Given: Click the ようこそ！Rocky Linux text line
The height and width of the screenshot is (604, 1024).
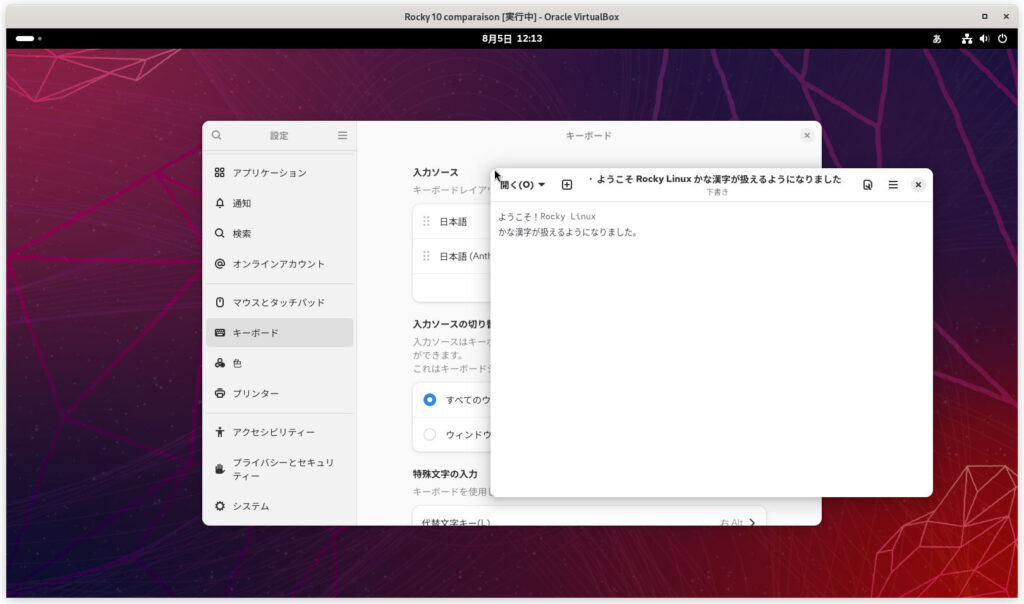Looking at the screenshot, I should pyautogui.click(x=547, y=216).
